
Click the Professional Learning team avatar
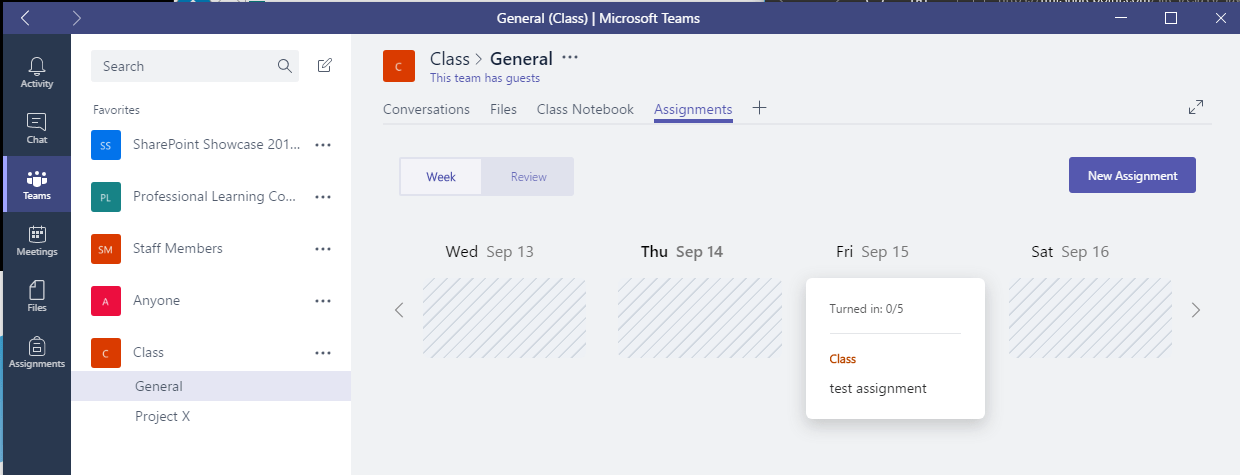point(106,197)
